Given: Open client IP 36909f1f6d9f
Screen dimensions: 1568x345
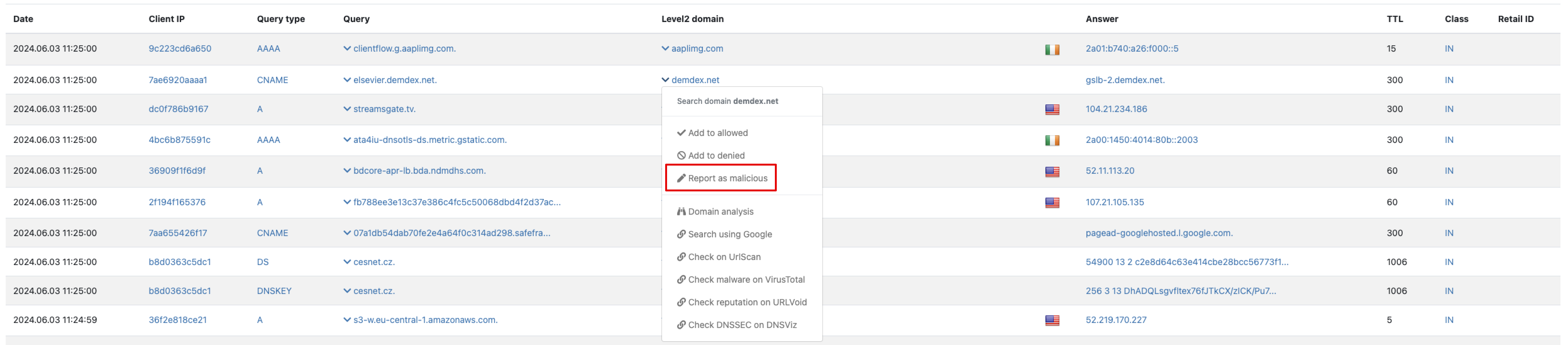Looking at the screenshot, I should [177, 171].
